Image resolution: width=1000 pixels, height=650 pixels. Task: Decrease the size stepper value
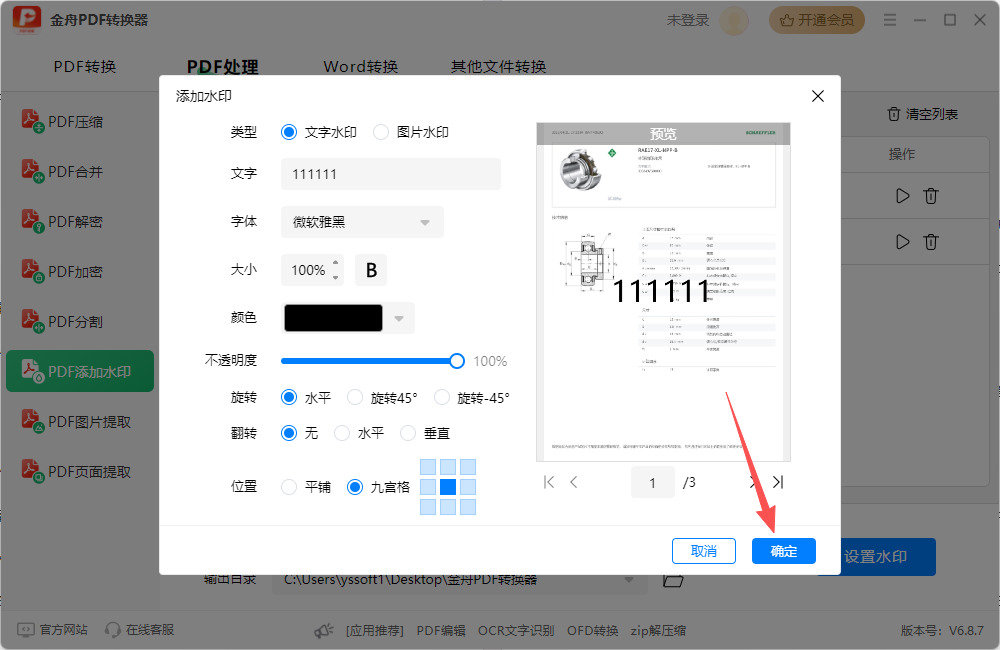click(x=335, y=277)
